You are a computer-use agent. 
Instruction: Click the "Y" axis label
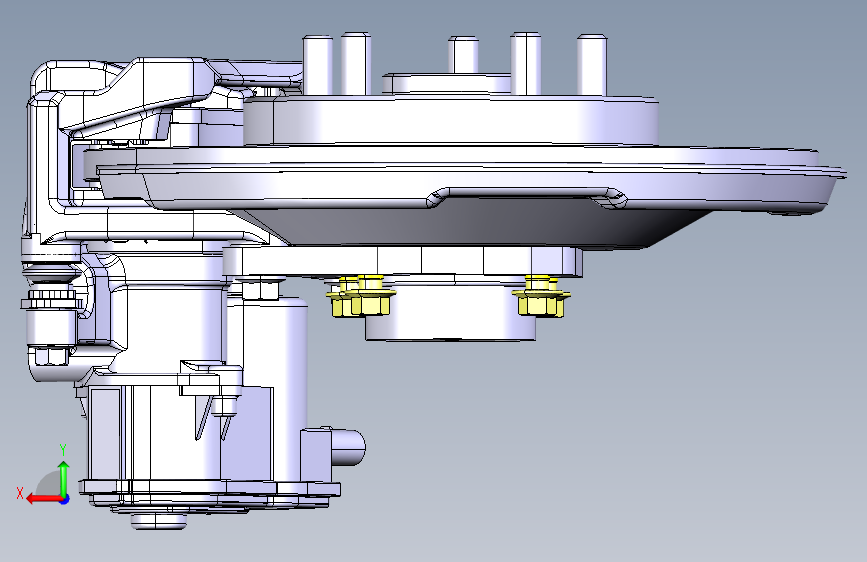[63, 449]
